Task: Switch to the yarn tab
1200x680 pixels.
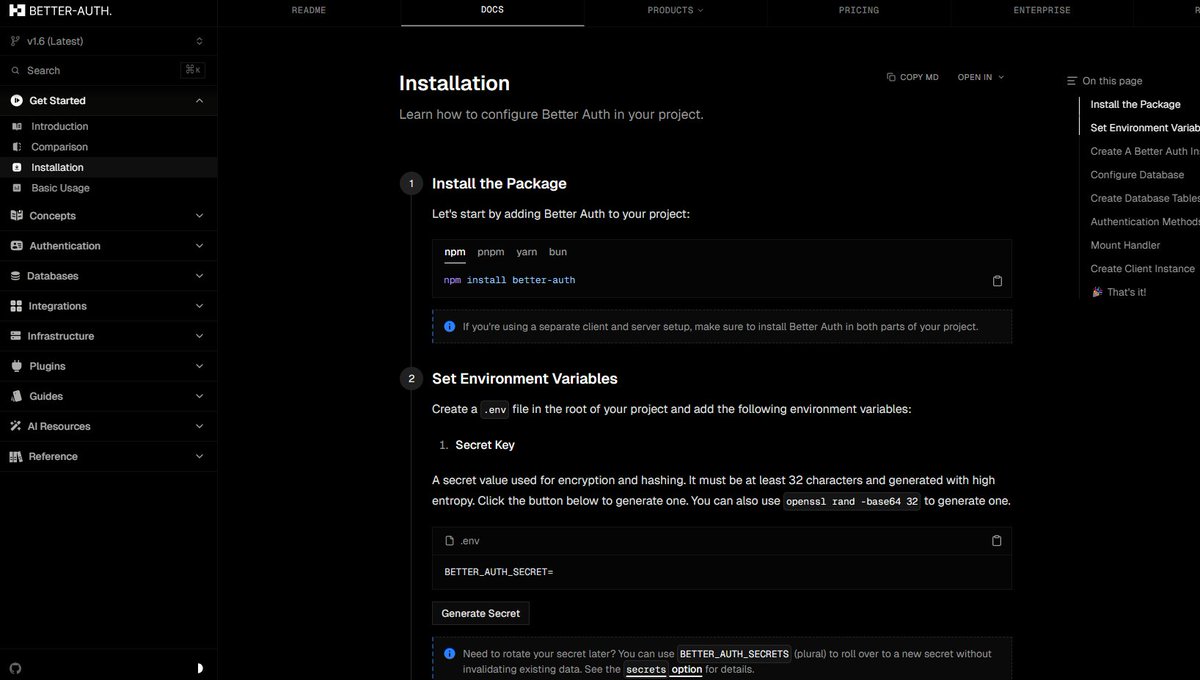Action: pos(527,252)
